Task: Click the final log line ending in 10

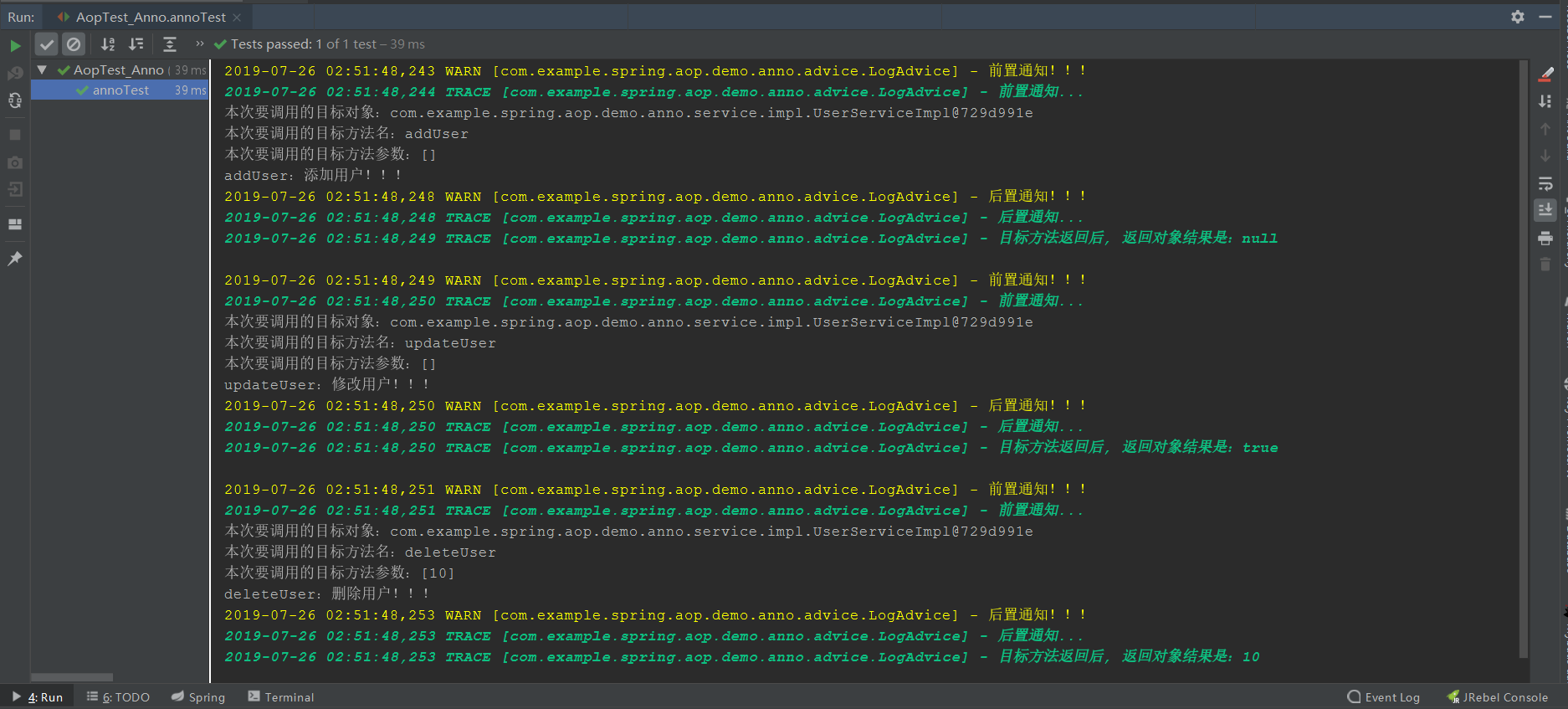Action: pyautogui.click(x=742, y=656)
